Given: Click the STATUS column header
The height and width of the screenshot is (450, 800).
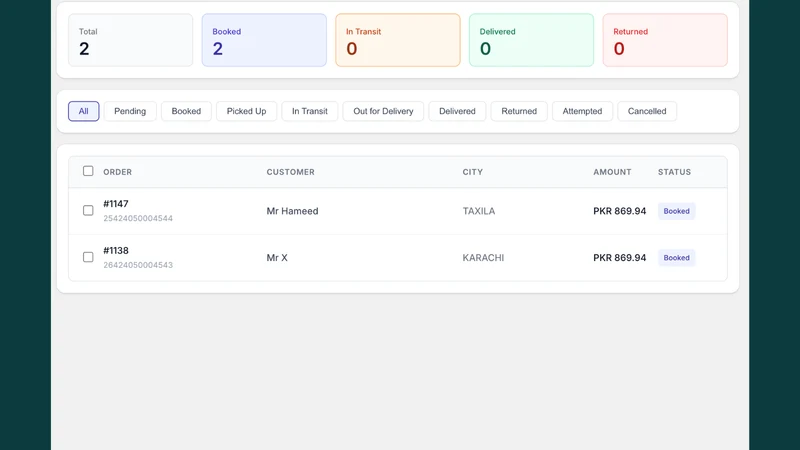Looking at the screenshot, I should coord(674,172).
